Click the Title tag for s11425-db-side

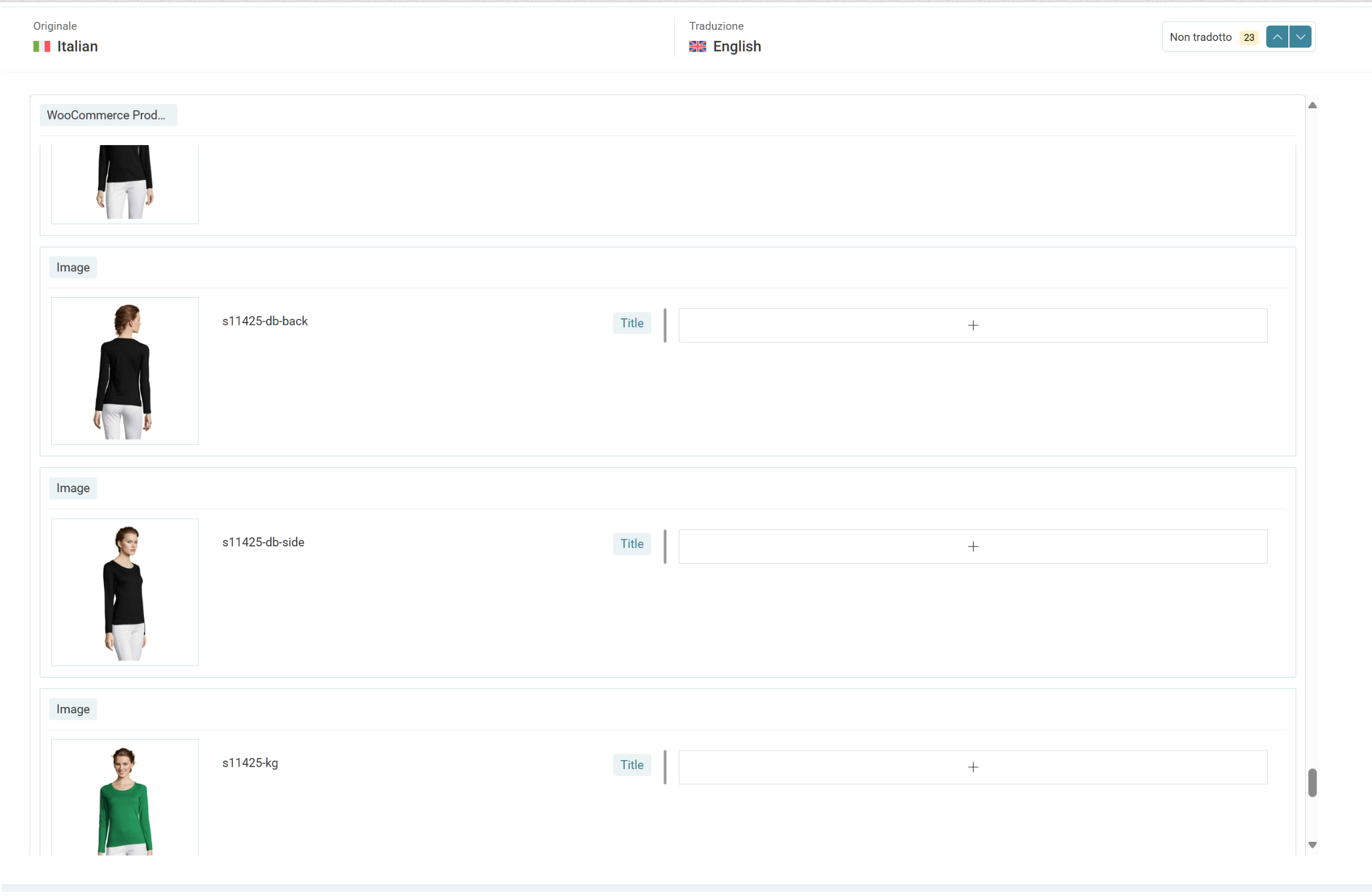coord(632,544)
